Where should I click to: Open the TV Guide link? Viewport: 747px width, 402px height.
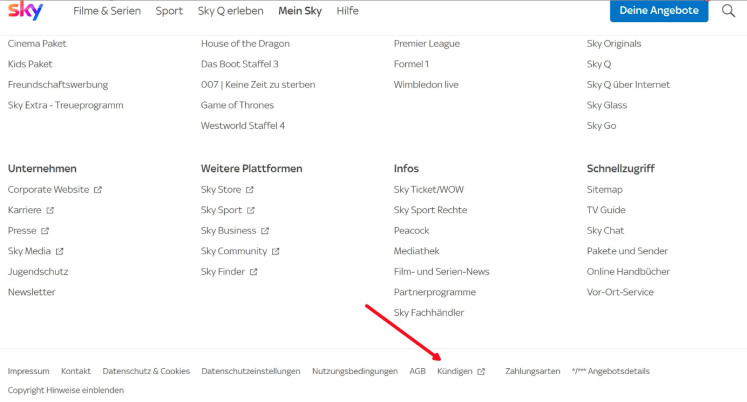(x=606, y=210)
